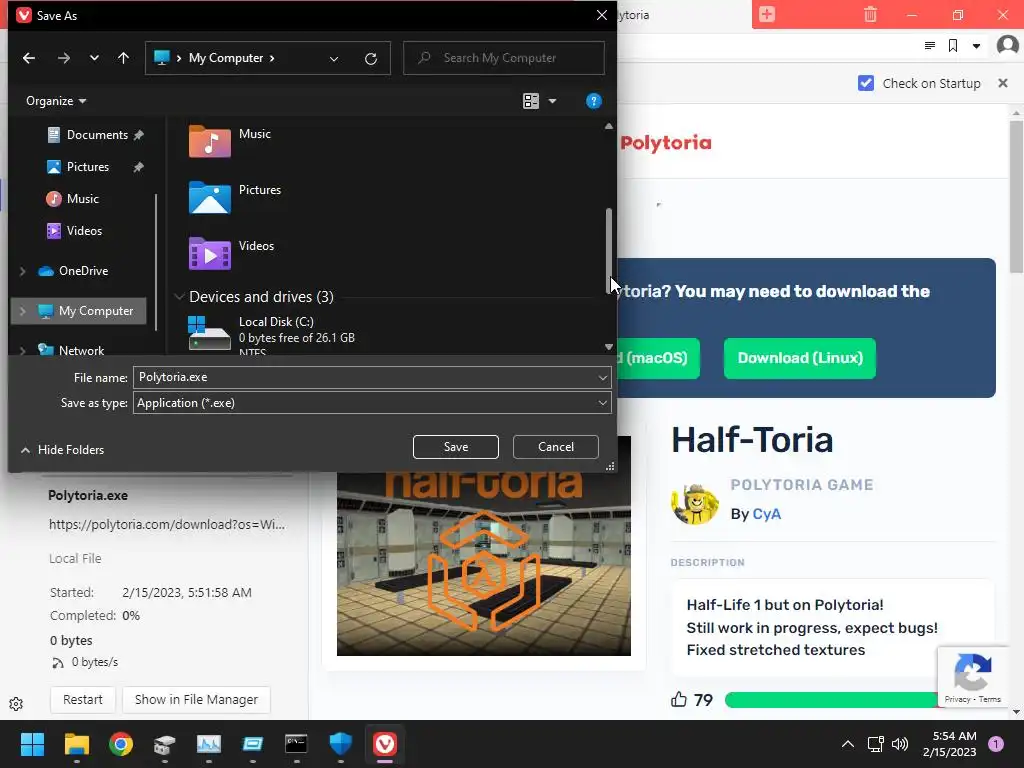Viewport: 1024px width, 768px height.
Task: Launch Chrome from taskbar
Action: pos(121,744)
